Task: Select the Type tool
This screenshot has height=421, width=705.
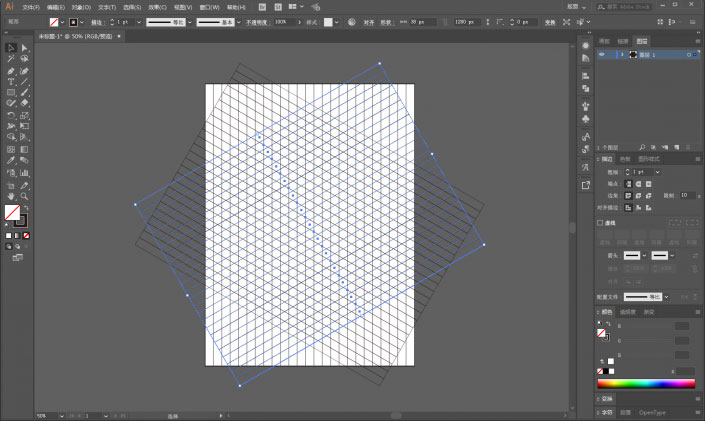Action: pos(11,82)
